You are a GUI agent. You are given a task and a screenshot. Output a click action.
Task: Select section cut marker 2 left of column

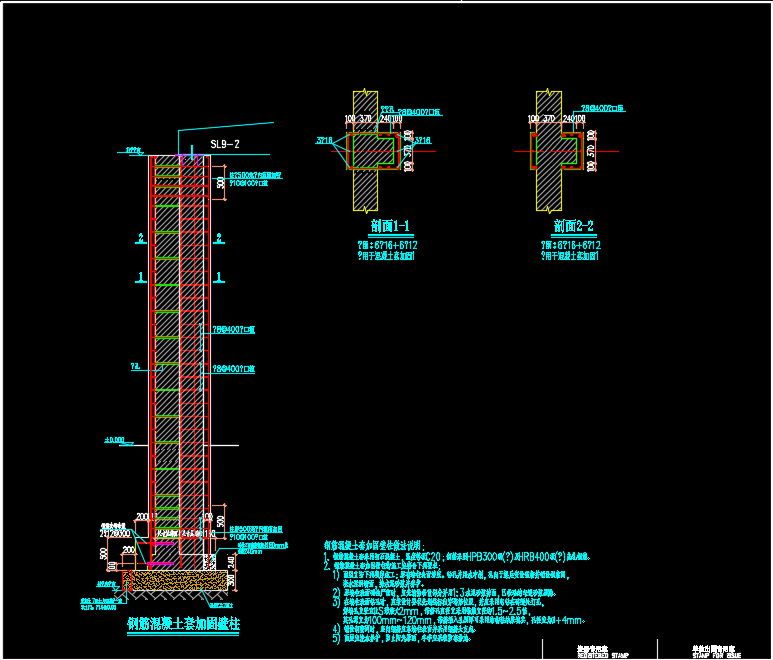[x=141, y=238]
